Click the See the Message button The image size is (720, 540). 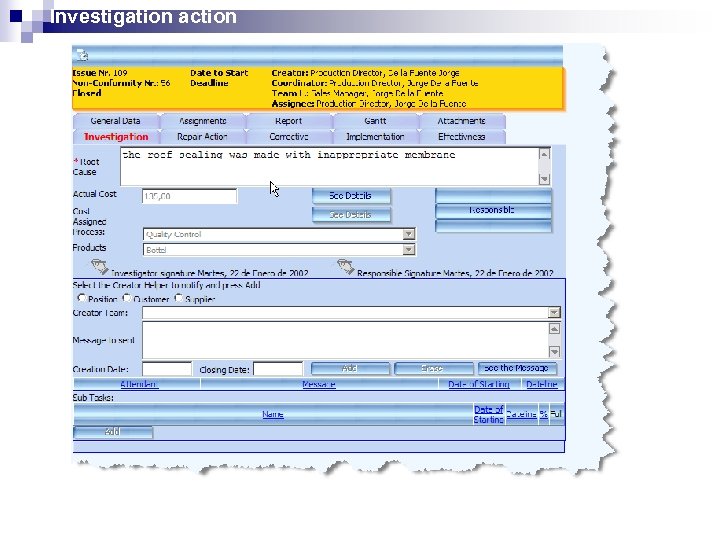click(x=517, y=368)
